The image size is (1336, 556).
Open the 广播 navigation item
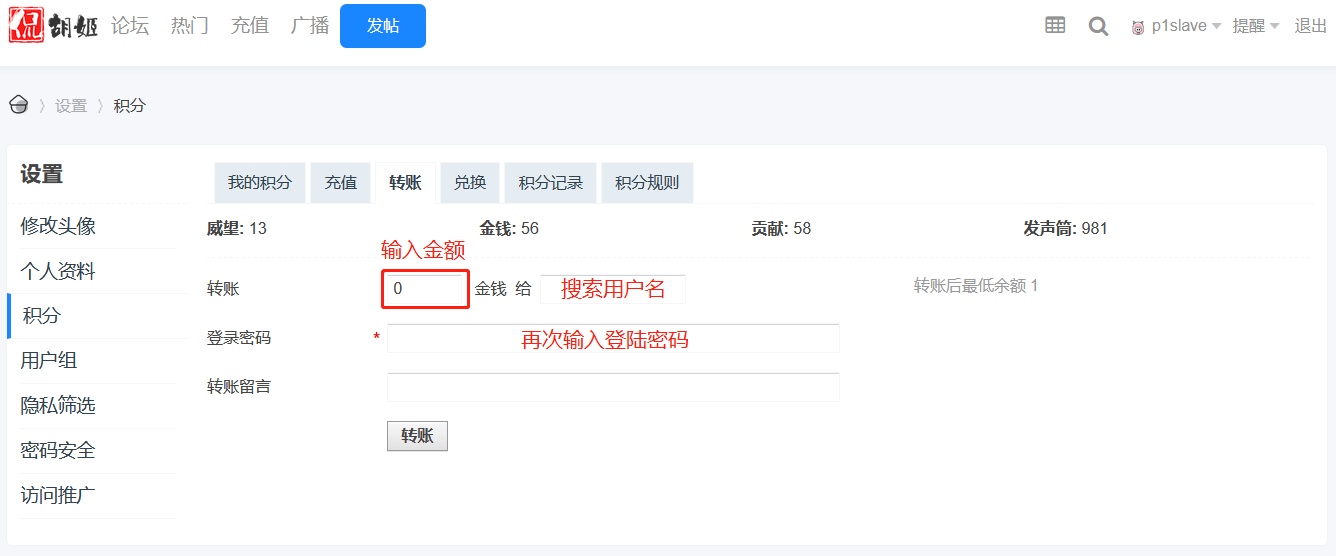tap(310, 26)
